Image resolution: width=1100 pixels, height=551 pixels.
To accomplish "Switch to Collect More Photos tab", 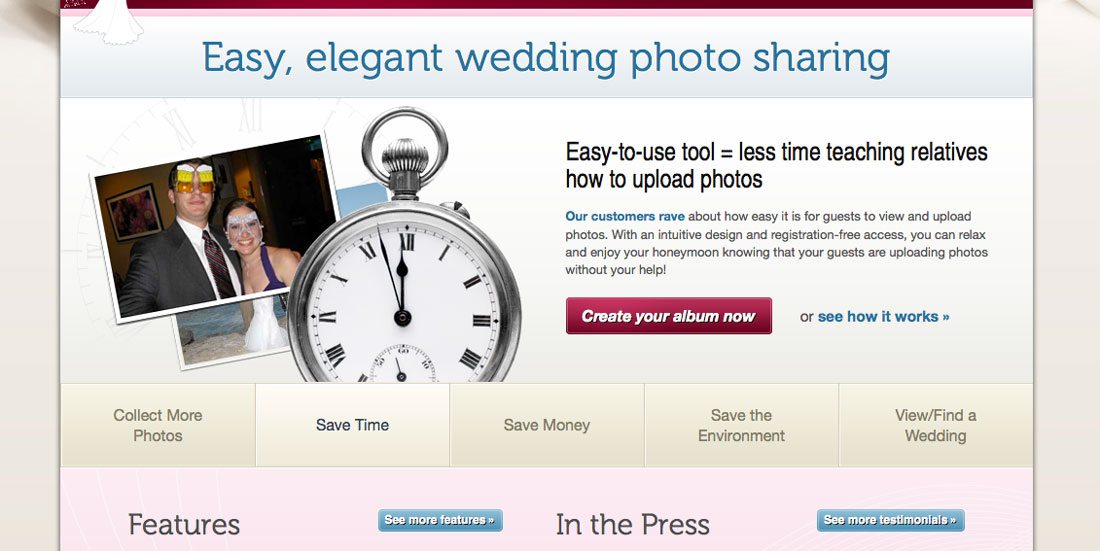I will [x=158, y=425].
